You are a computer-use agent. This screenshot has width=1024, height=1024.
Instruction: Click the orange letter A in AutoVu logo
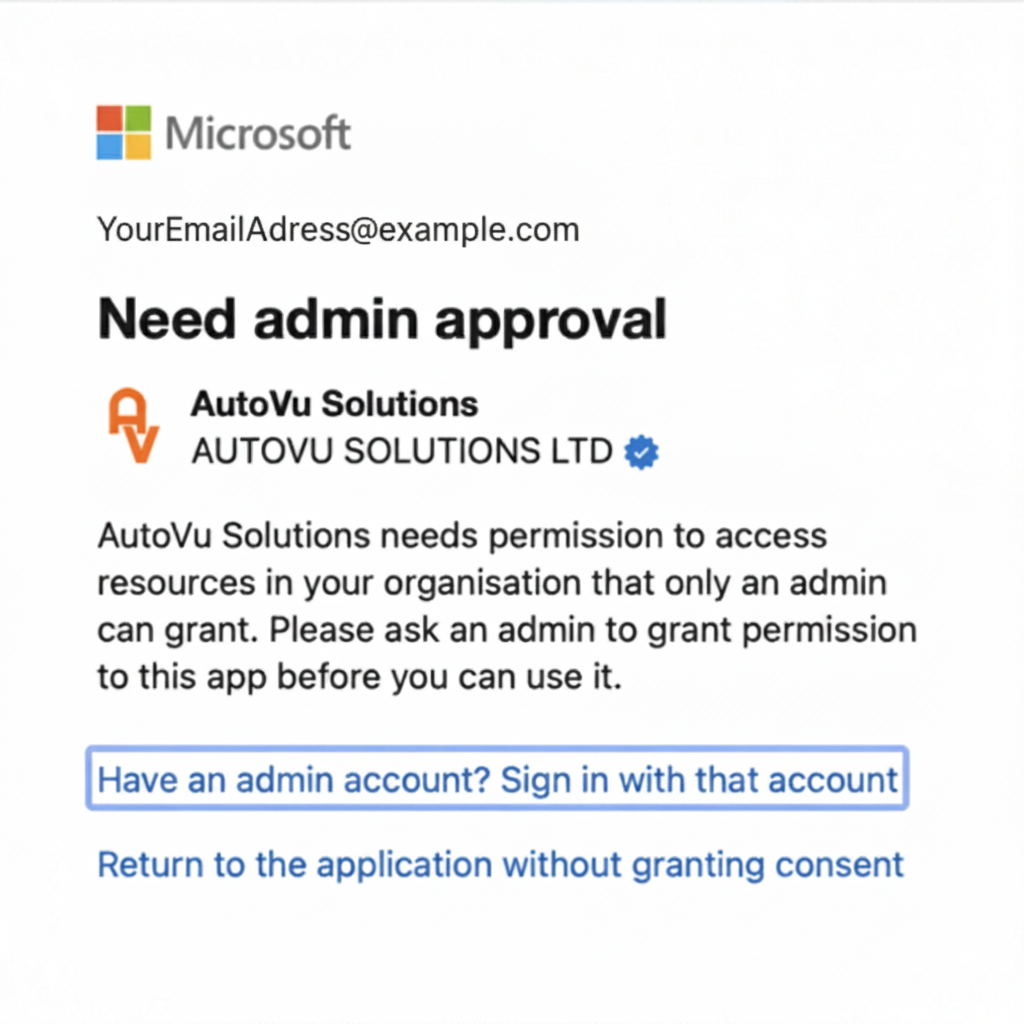(x=127, y=408)
